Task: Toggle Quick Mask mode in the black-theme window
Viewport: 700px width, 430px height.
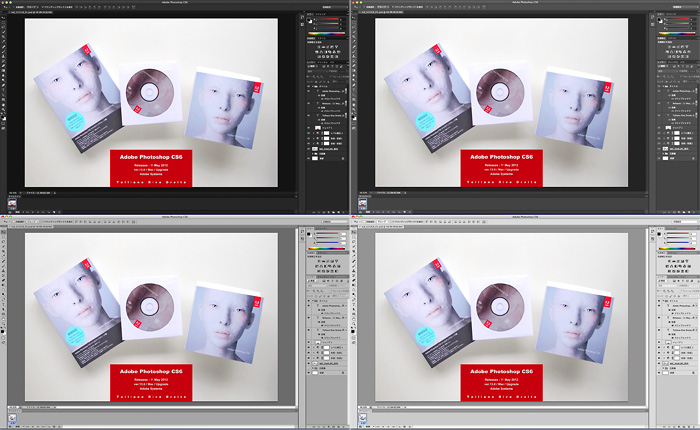Action: [x=4, y=123]
